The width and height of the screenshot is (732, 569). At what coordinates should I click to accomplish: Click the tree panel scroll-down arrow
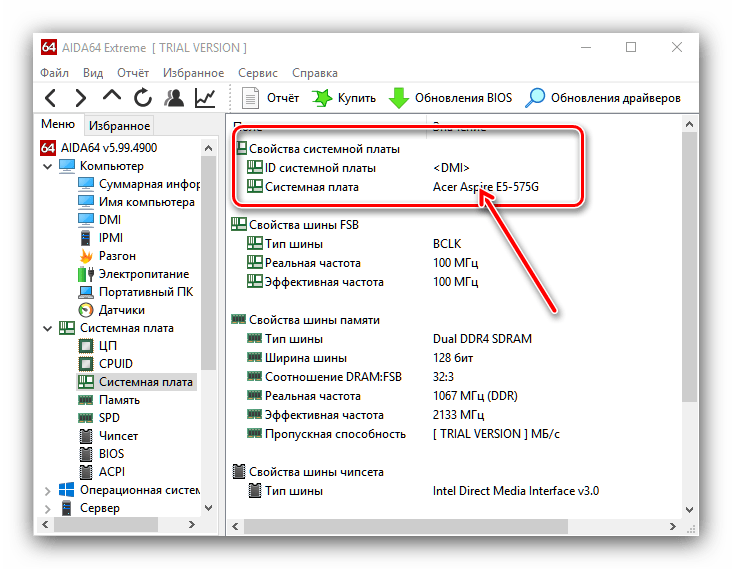[x=209, y=508]
